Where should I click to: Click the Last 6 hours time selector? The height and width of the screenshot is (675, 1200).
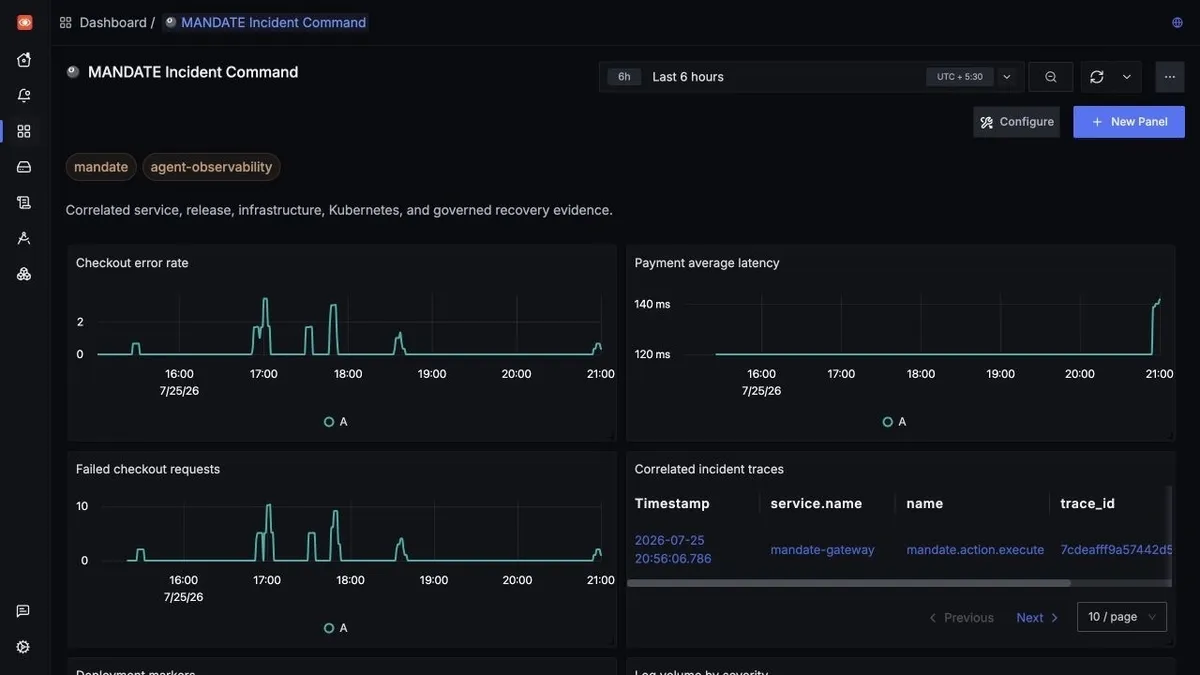[x=688, y=77]
